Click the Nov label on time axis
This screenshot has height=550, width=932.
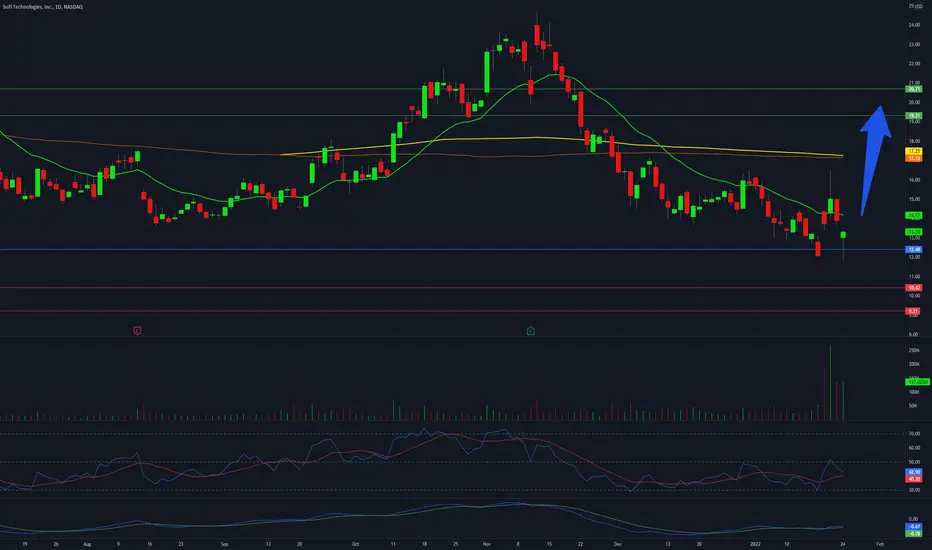click(x=486, y=544)
